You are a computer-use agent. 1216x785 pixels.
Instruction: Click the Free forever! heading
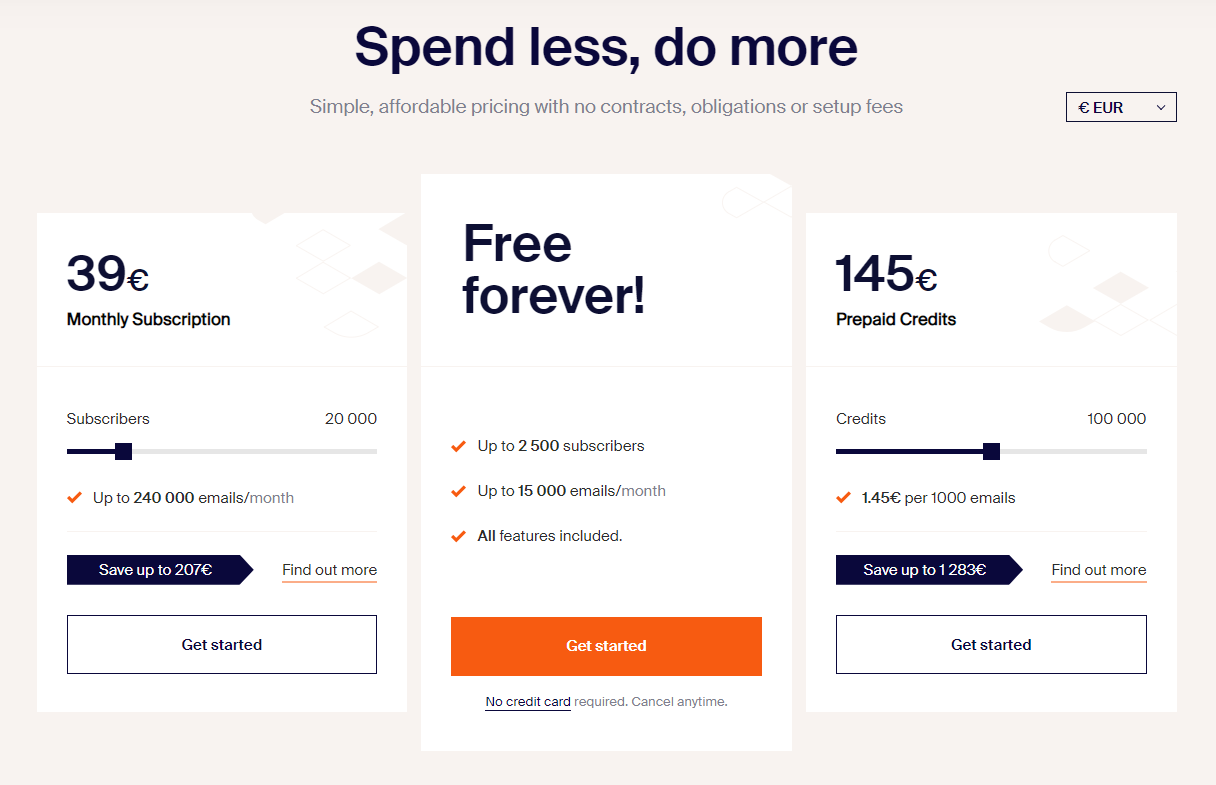554,270
